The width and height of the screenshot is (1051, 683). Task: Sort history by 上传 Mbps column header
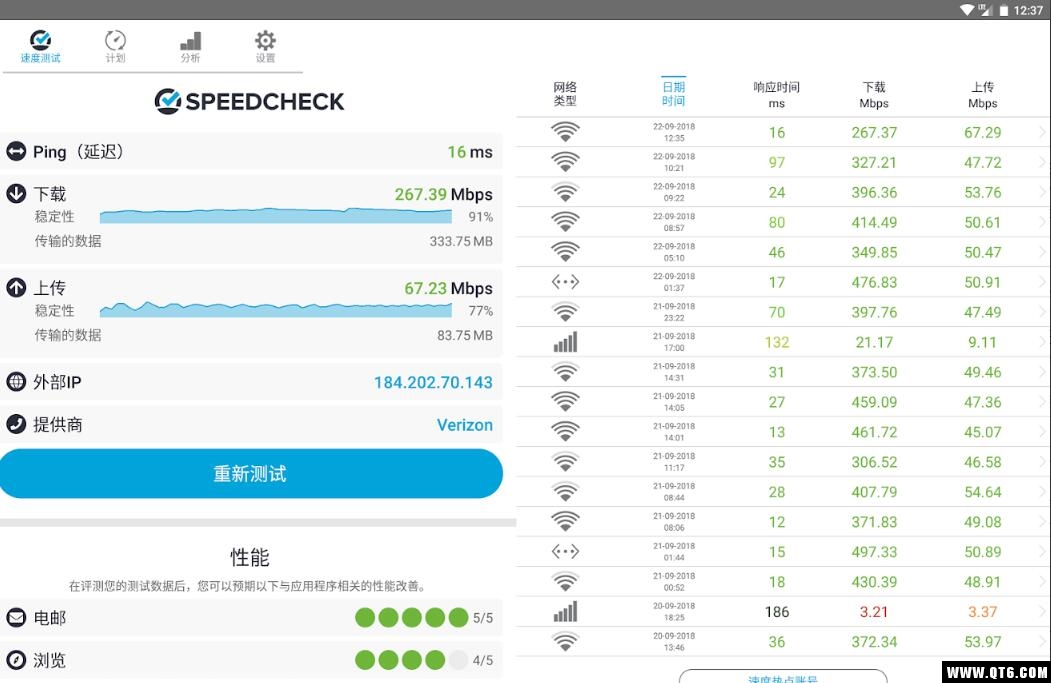[x=983, y=95]
